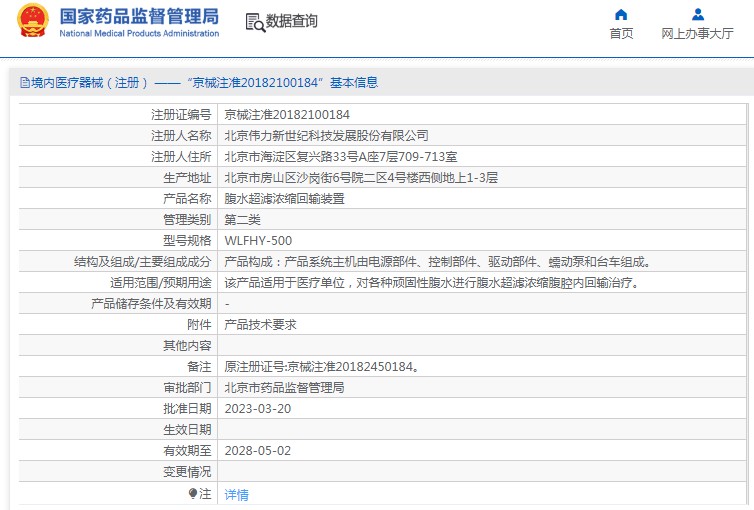Select remark 原注册证号:京械注准20182450184
This screenshot has width=754, height=510.
click(322, 367)
